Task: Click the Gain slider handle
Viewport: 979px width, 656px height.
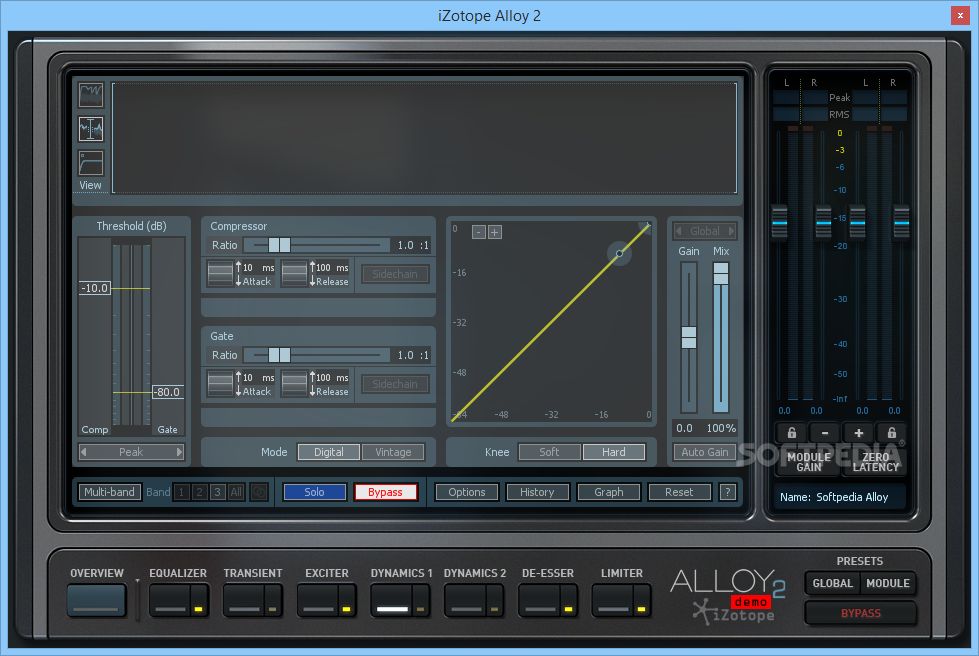Action: point(689,337)
